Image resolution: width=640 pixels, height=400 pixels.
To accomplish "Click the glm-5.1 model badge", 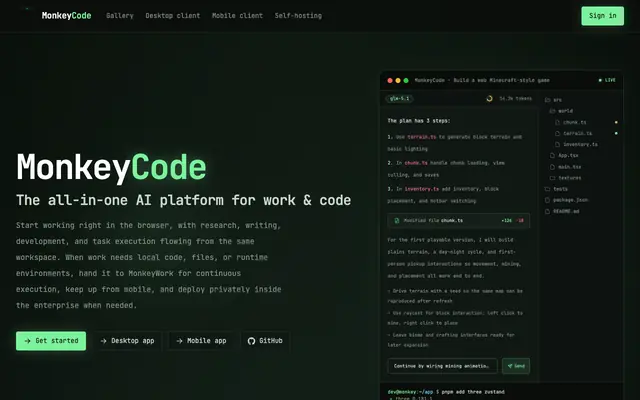I will pos(400,98).
